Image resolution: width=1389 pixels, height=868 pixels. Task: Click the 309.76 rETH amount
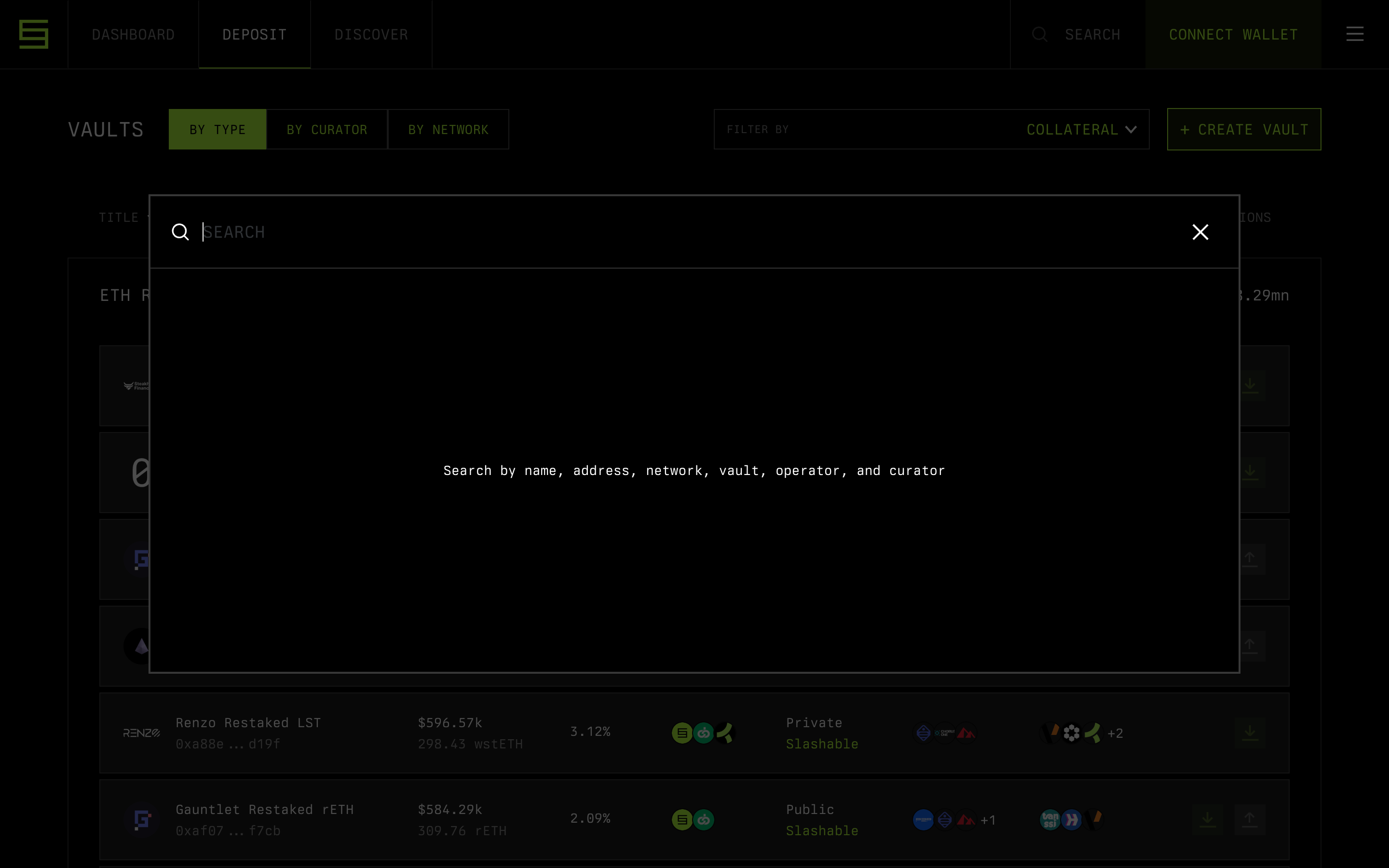click(462, 831)
